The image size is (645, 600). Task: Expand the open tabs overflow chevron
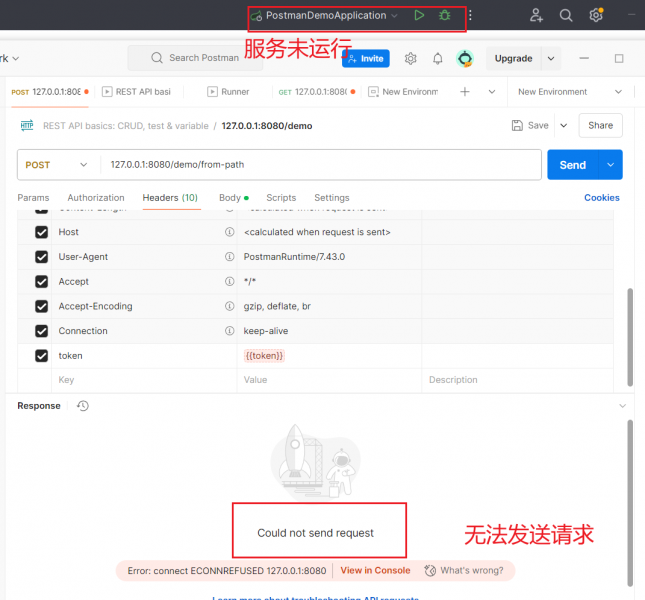click(492, 92)
